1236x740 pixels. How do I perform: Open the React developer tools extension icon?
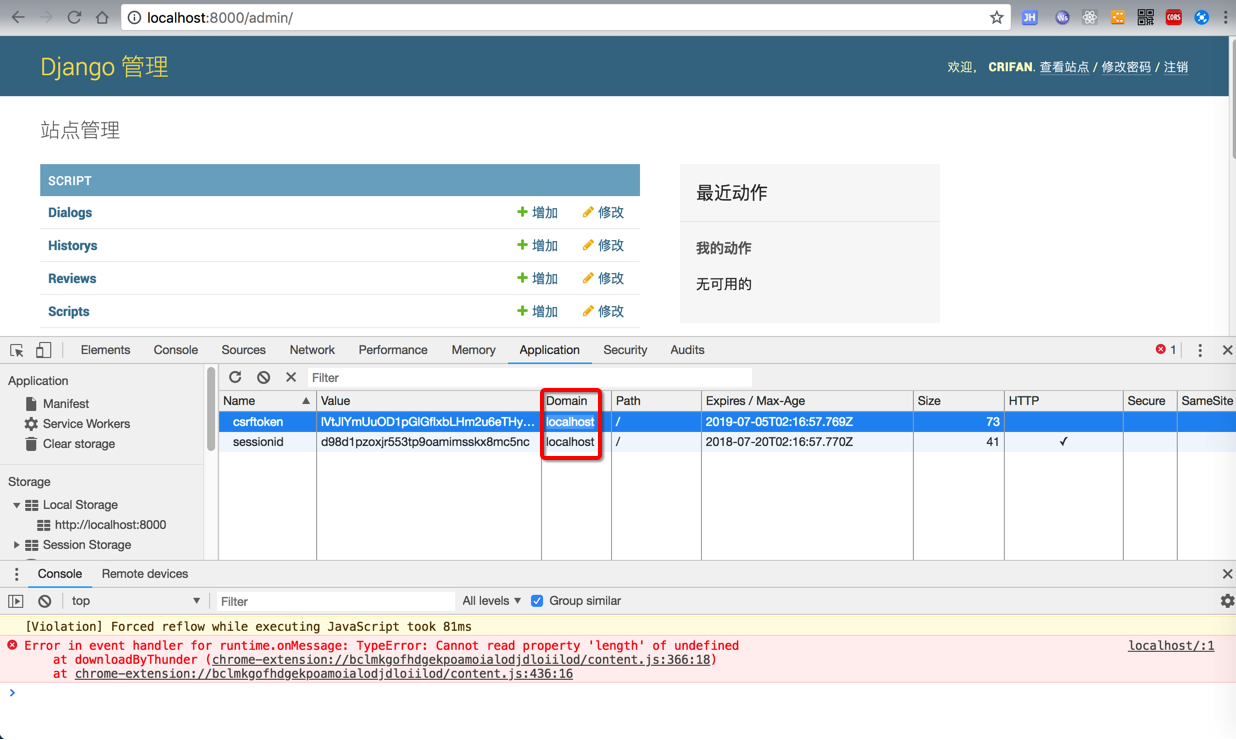coord(1090,18)
